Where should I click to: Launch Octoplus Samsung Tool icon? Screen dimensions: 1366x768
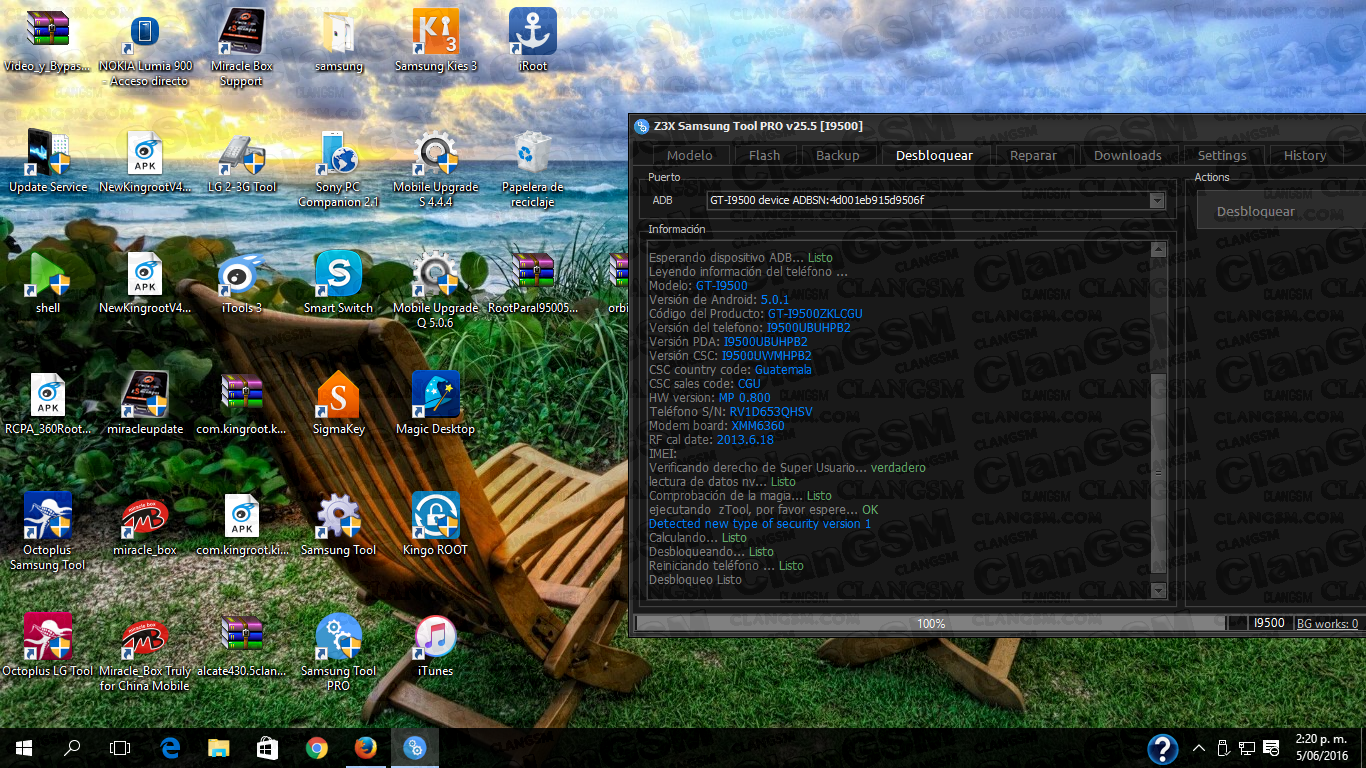tap(48, 516)
